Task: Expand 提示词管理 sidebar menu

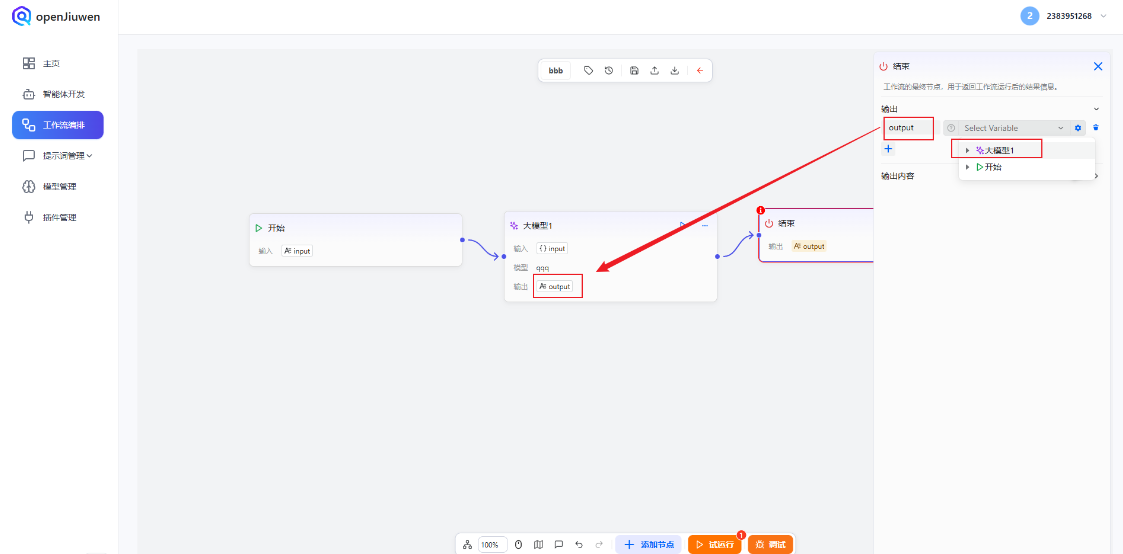Action: click(x=57, y=155)
